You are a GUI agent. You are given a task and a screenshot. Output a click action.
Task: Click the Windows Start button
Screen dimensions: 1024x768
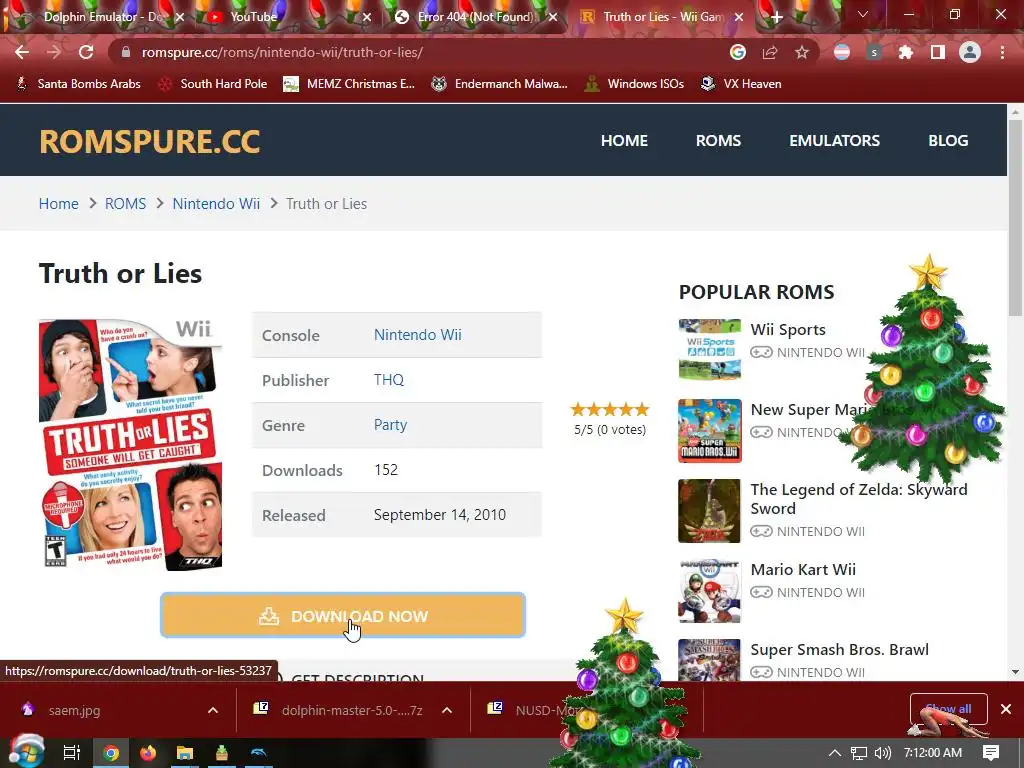pos(26,752)
